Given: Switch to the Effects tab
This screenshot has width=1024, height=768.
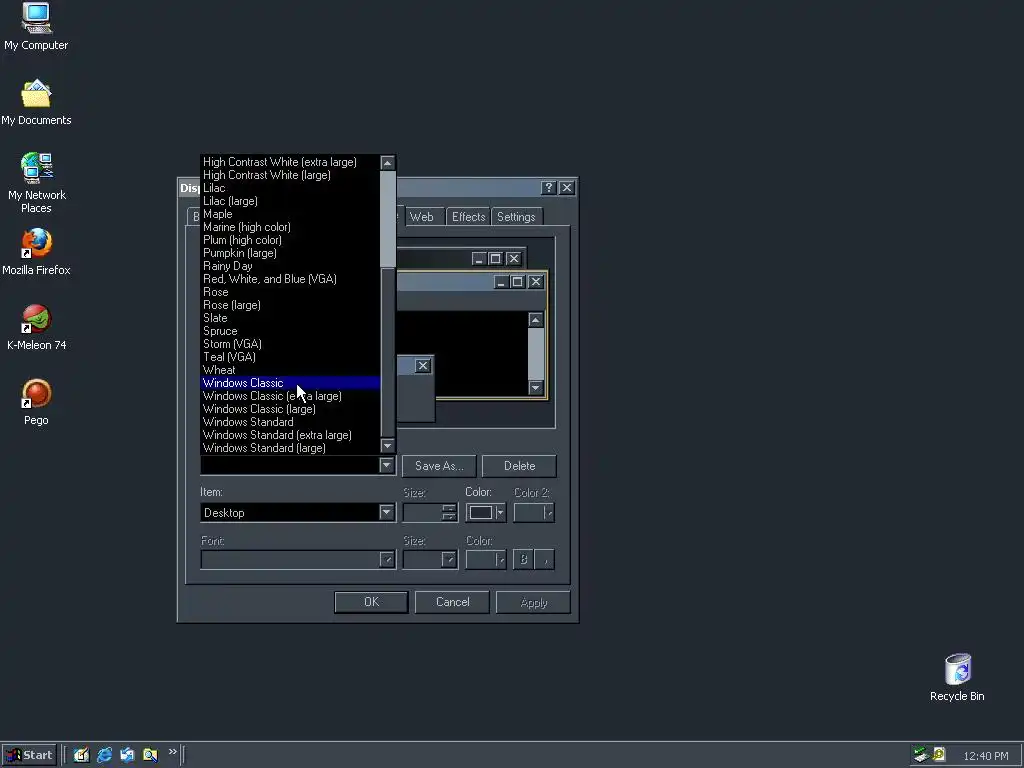Looking at the screenshot, I should coord(468,217).
